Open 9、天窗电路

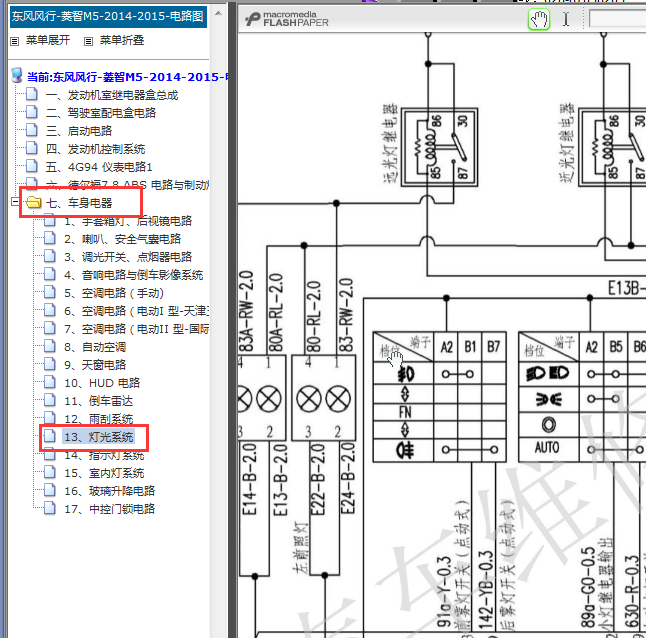(95, 365)
